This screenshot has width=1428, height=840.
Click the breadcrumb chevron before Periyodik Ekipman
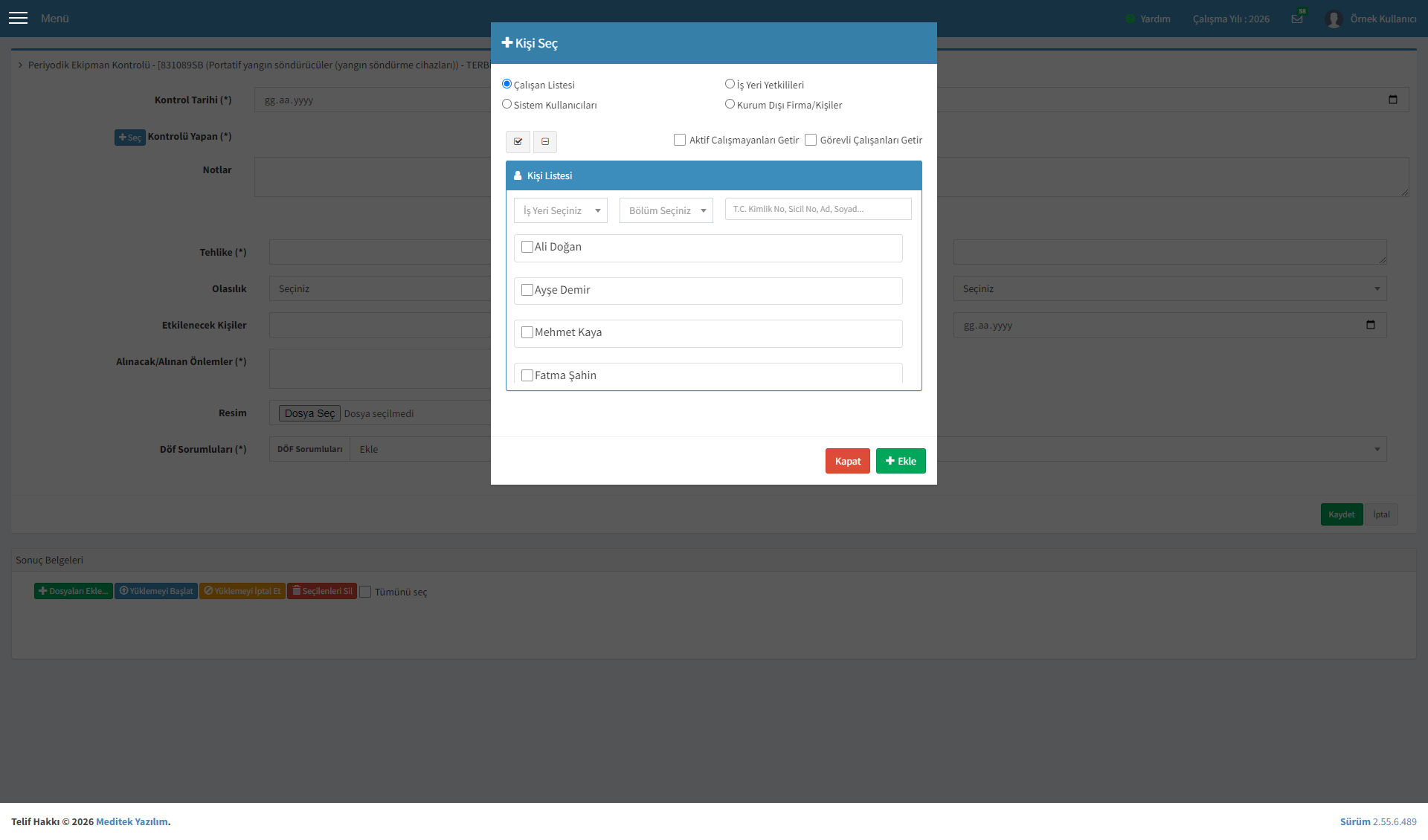click(x=20, y=65)
